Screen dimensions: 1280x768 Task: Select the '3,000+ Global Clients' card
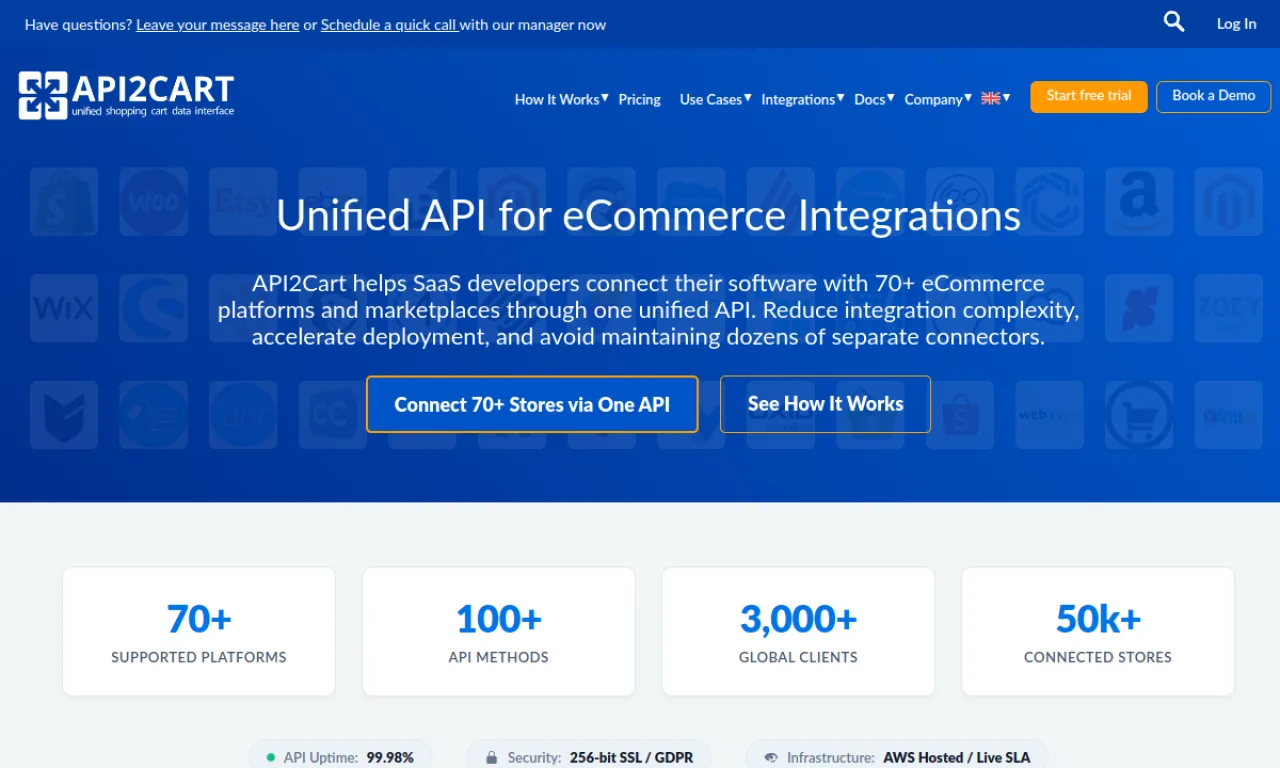[799, 632]
